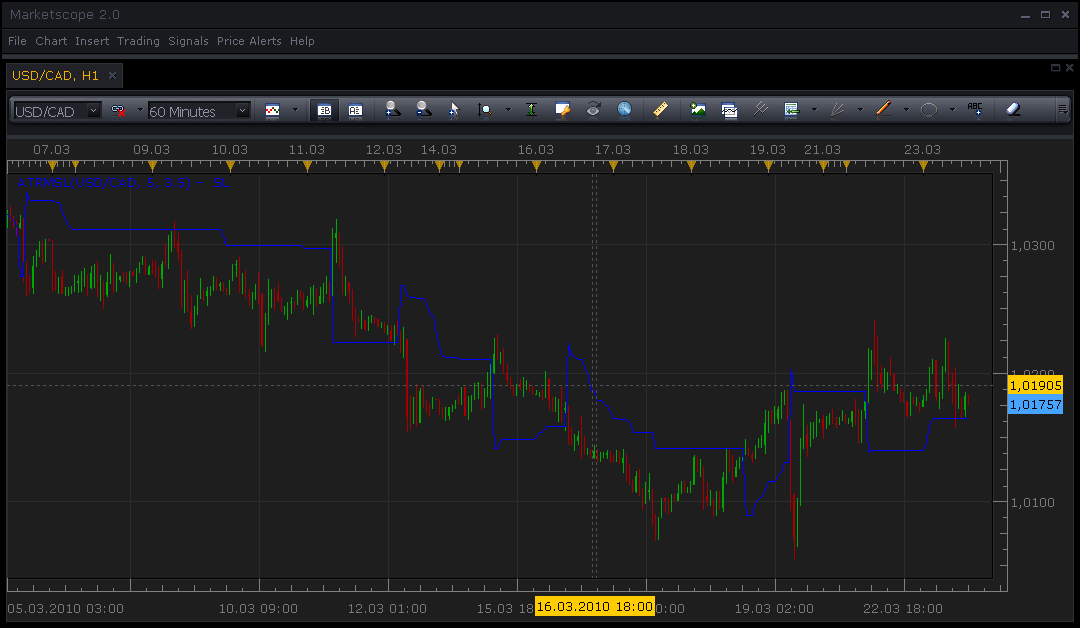Click the 05.03.2010 03:00 axis label
The height and width of the screenshot is (628, 1080).
(65, 609)
